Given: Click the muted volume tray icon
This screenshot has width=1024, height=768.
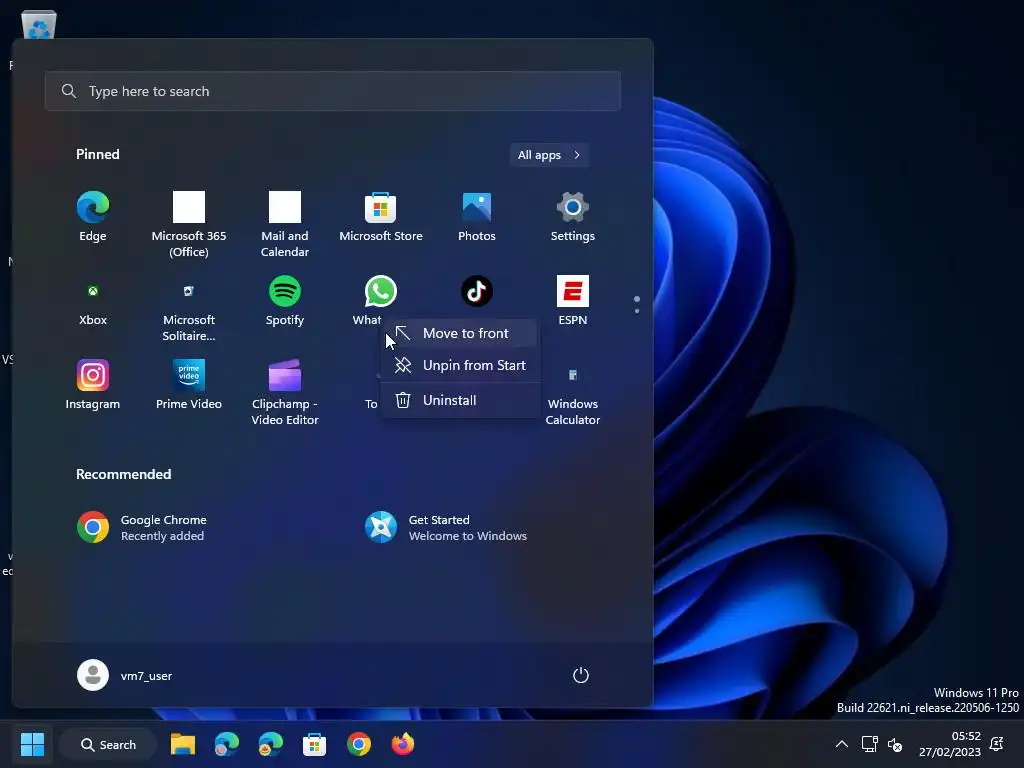Looking at the screenshot, I should click(895, 744).
